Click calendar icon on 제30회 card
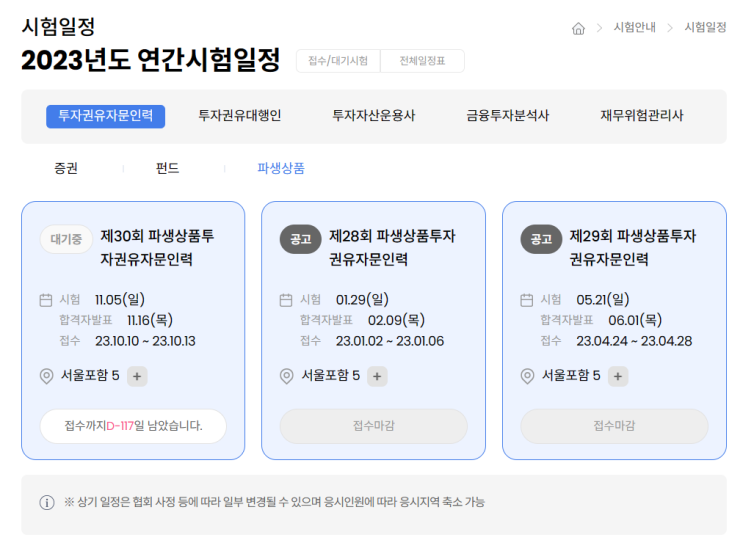 tap(46, 300)
